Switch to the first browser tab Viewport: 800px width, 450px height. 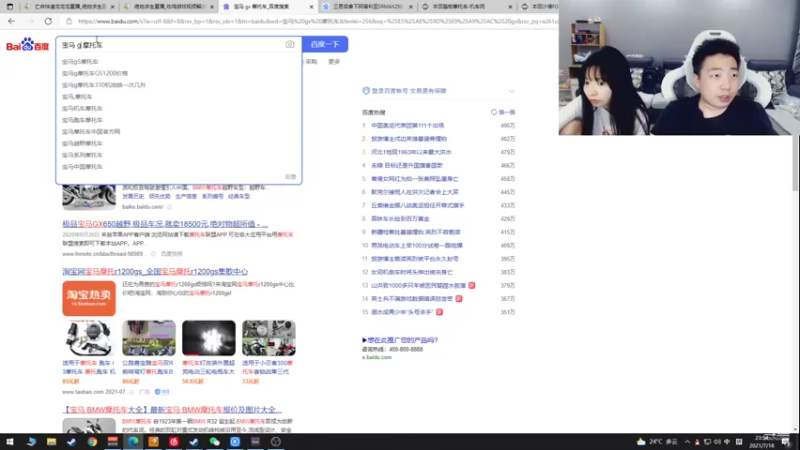tap(69, 7)
